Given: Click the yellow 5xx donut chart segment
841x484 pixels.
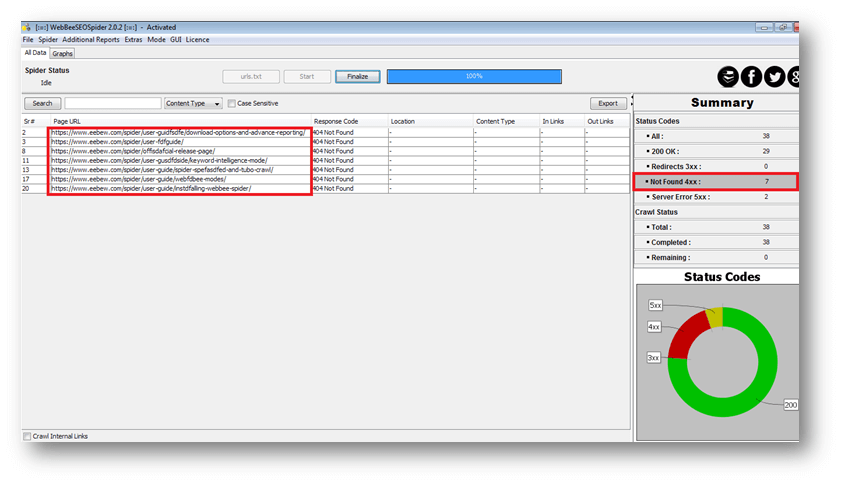Looking at the screenshot, I should [715, 317].
